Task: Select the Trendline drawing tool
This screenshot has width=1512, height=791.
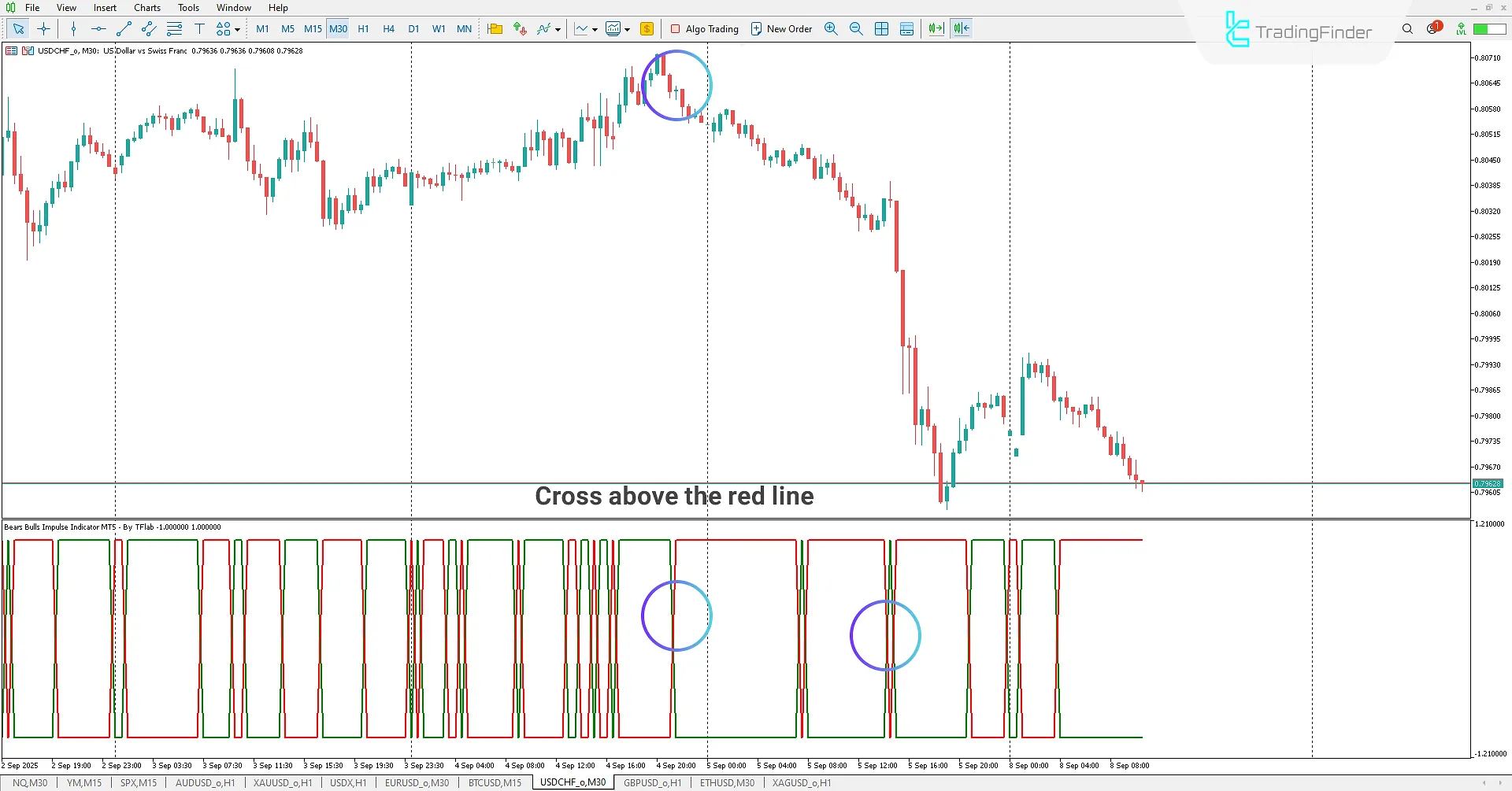Action: pos(123,28)
